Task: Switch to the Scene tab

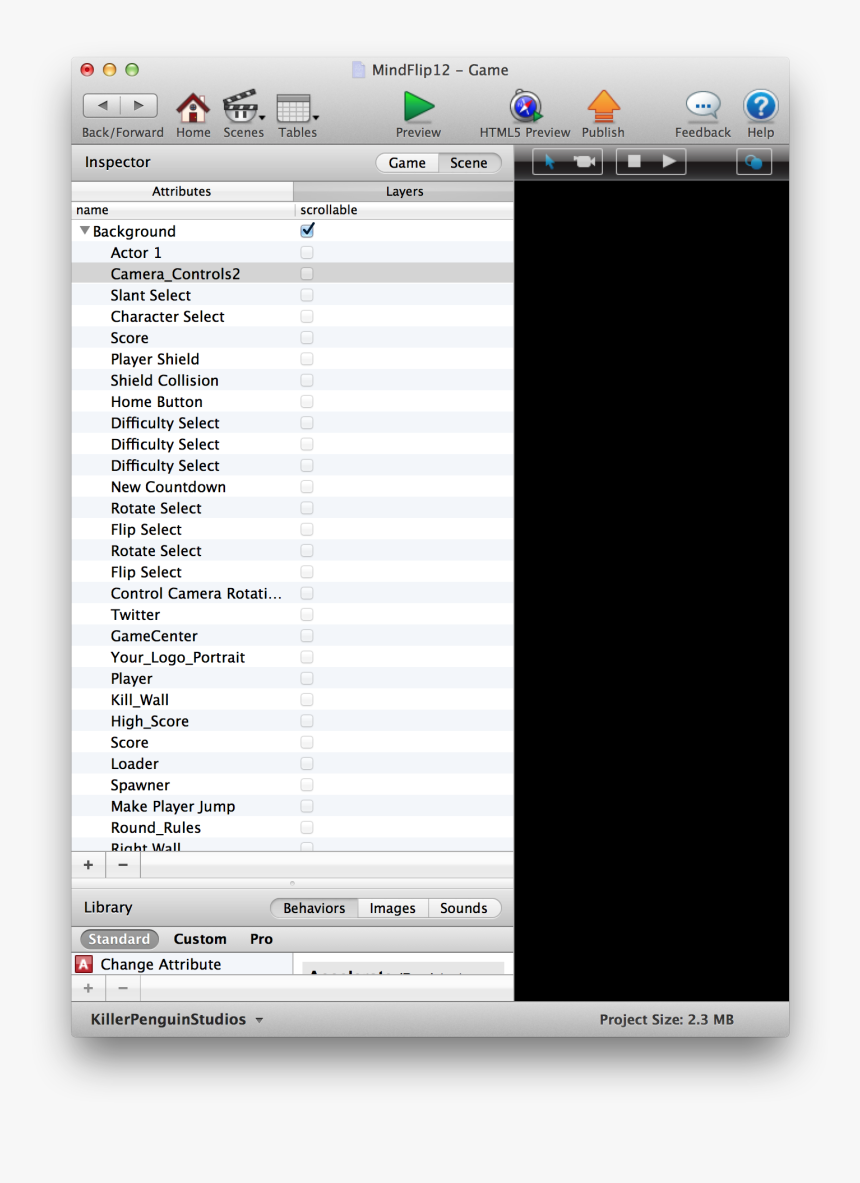Action: click(469, 162)
